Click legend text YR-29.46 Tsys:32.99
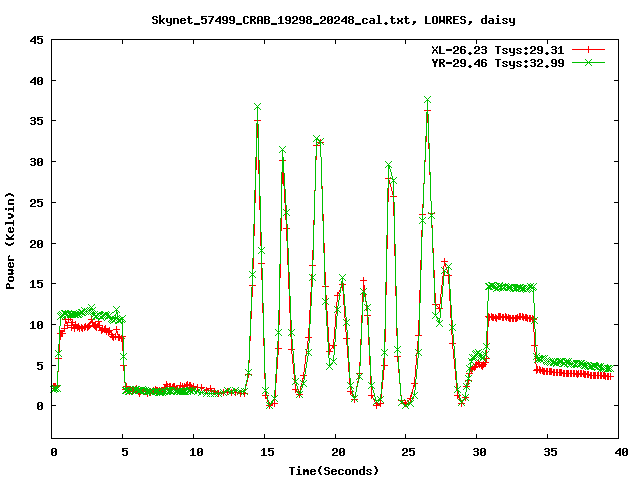Screen dimensions: 640x480 coord(498,63)
